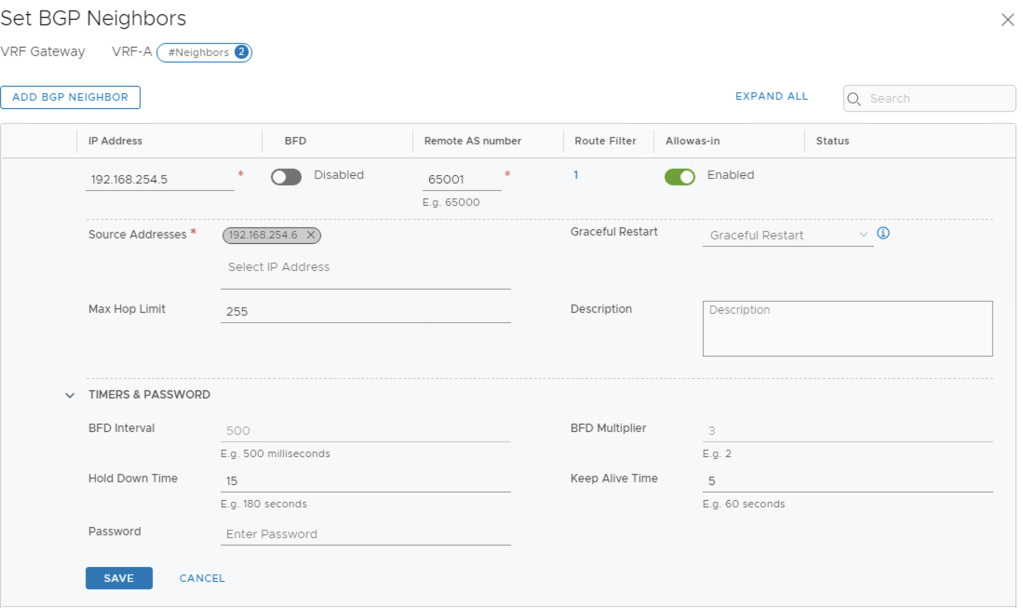Viewport: 1023px width, 608px height.
Task: Click the Expand All link
Action: pyautogui.click(x=771, y=97)
